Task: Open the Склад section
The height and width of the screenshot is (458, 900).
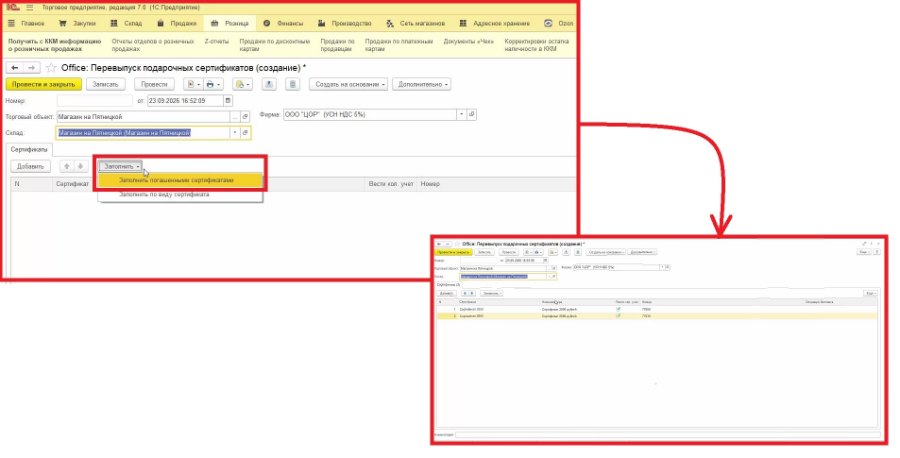Action: click(x=126, y=24)
